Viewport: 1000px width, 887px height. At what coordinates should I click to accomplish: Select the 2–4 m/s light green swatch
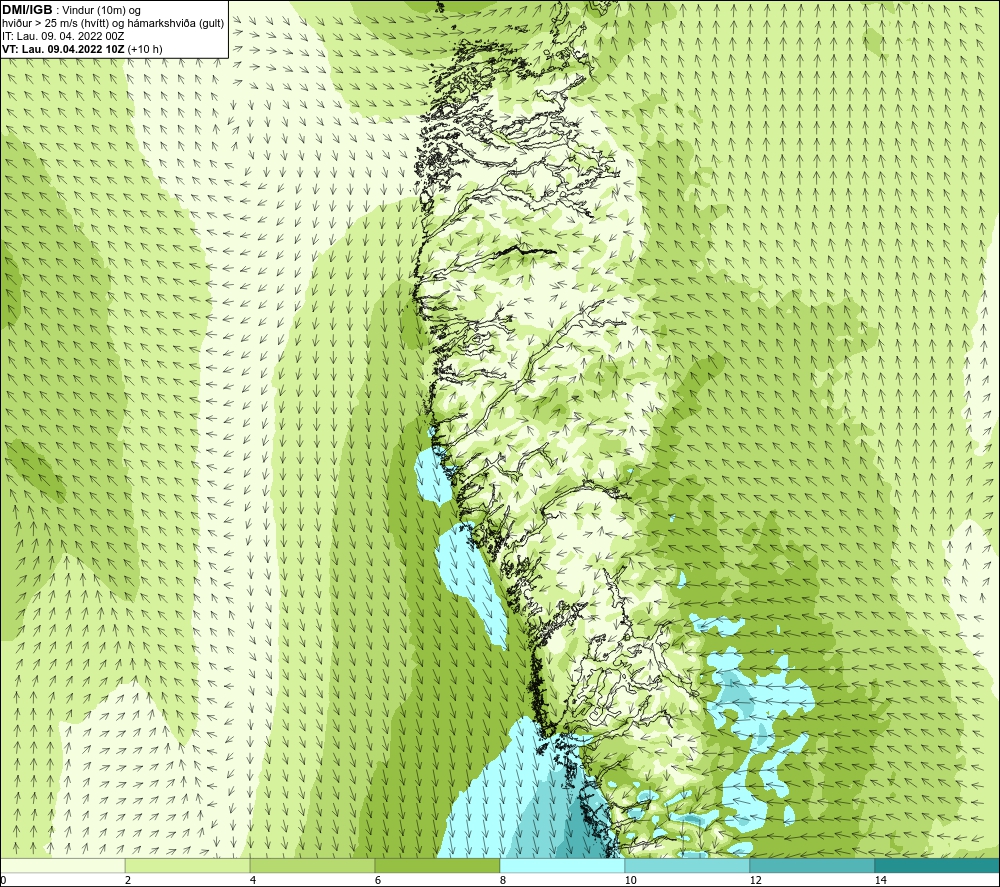pyautogui.click(x=188, y=865)
